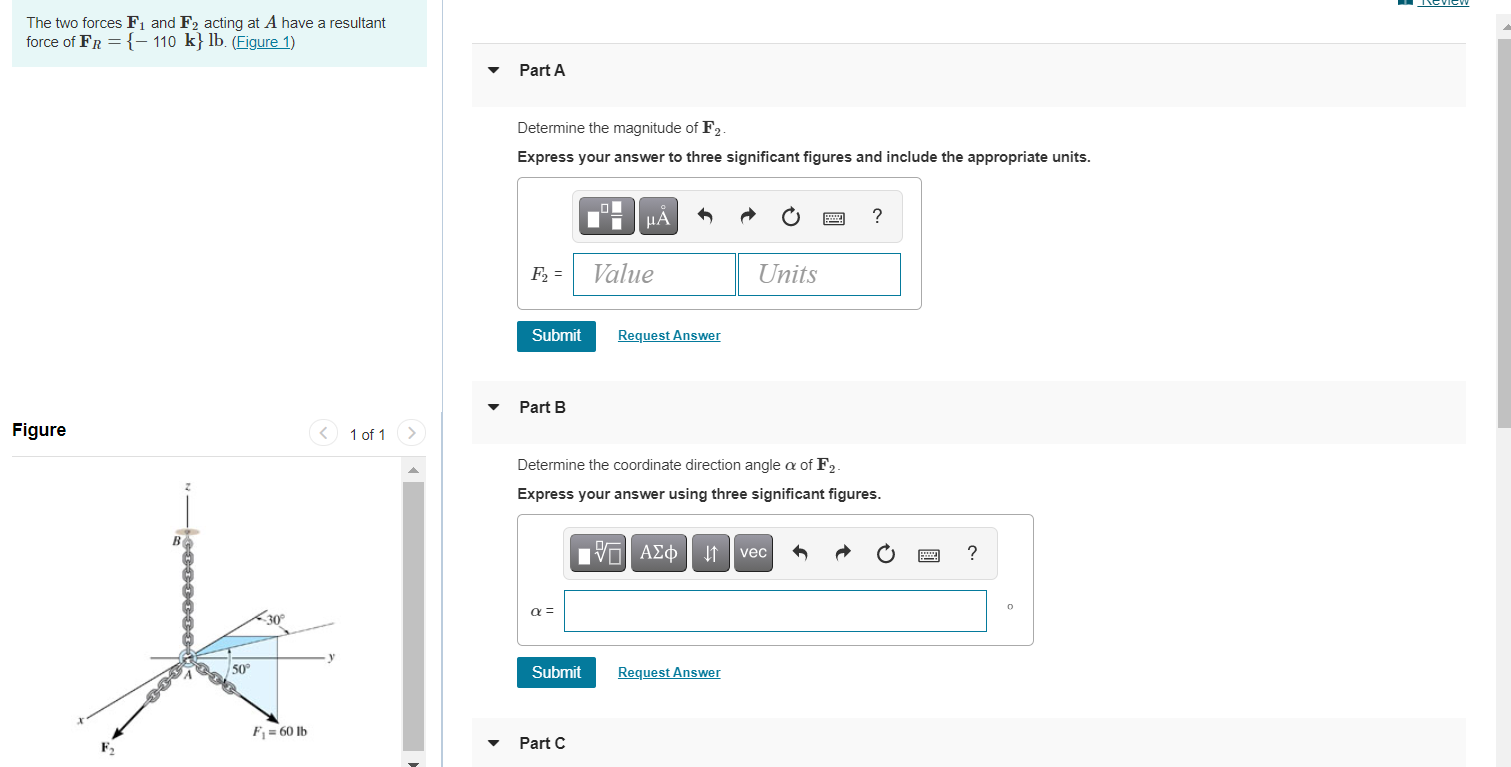The width and height of the screenshot is (1511, 767).
Task: Click the next figure arrow
Action: pyautogui.click(x=411, y=432)
